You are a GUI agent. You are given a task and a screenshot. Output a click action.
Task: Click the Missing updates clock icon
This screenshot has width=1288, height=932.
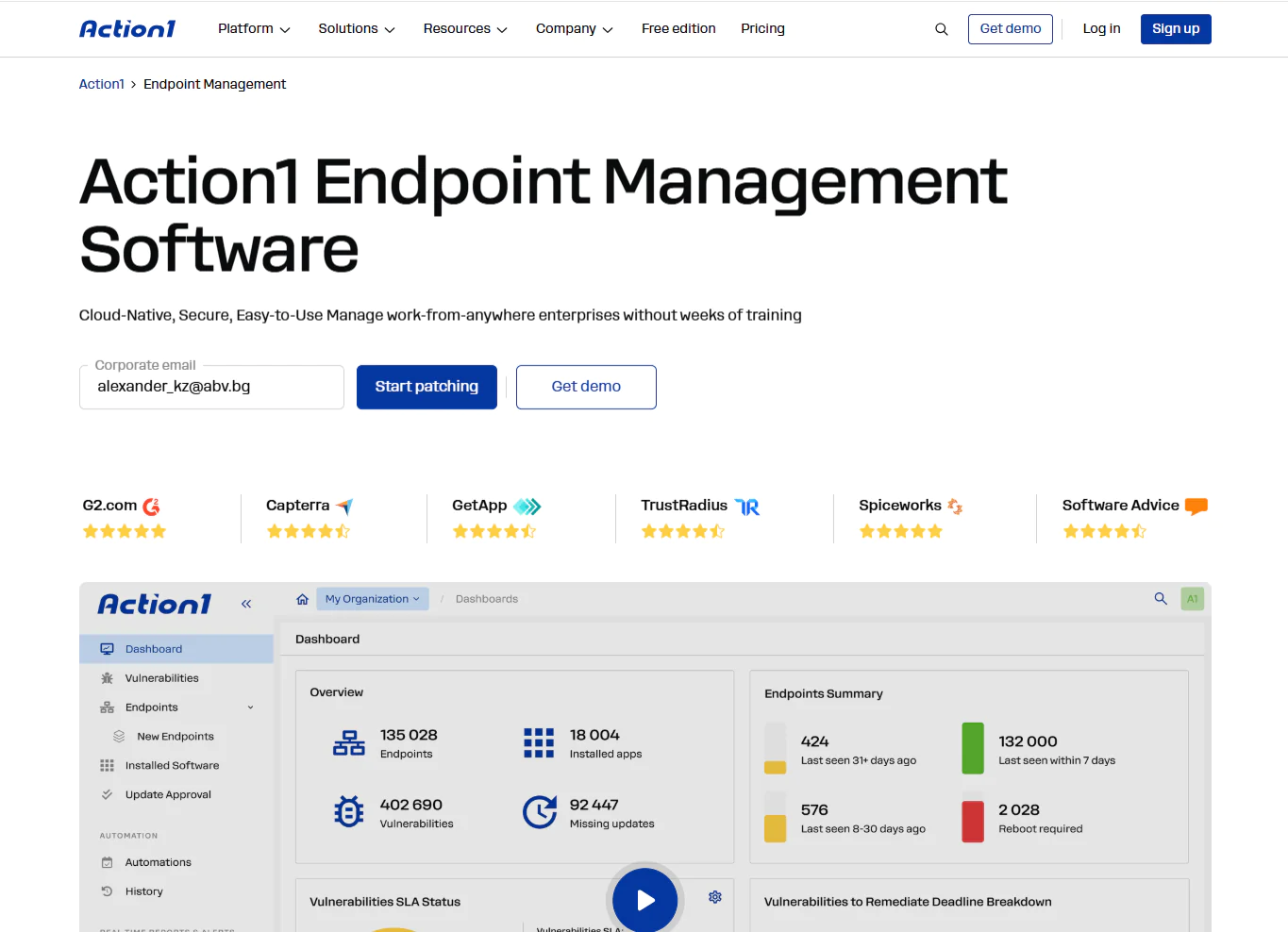tap(540, 811)
